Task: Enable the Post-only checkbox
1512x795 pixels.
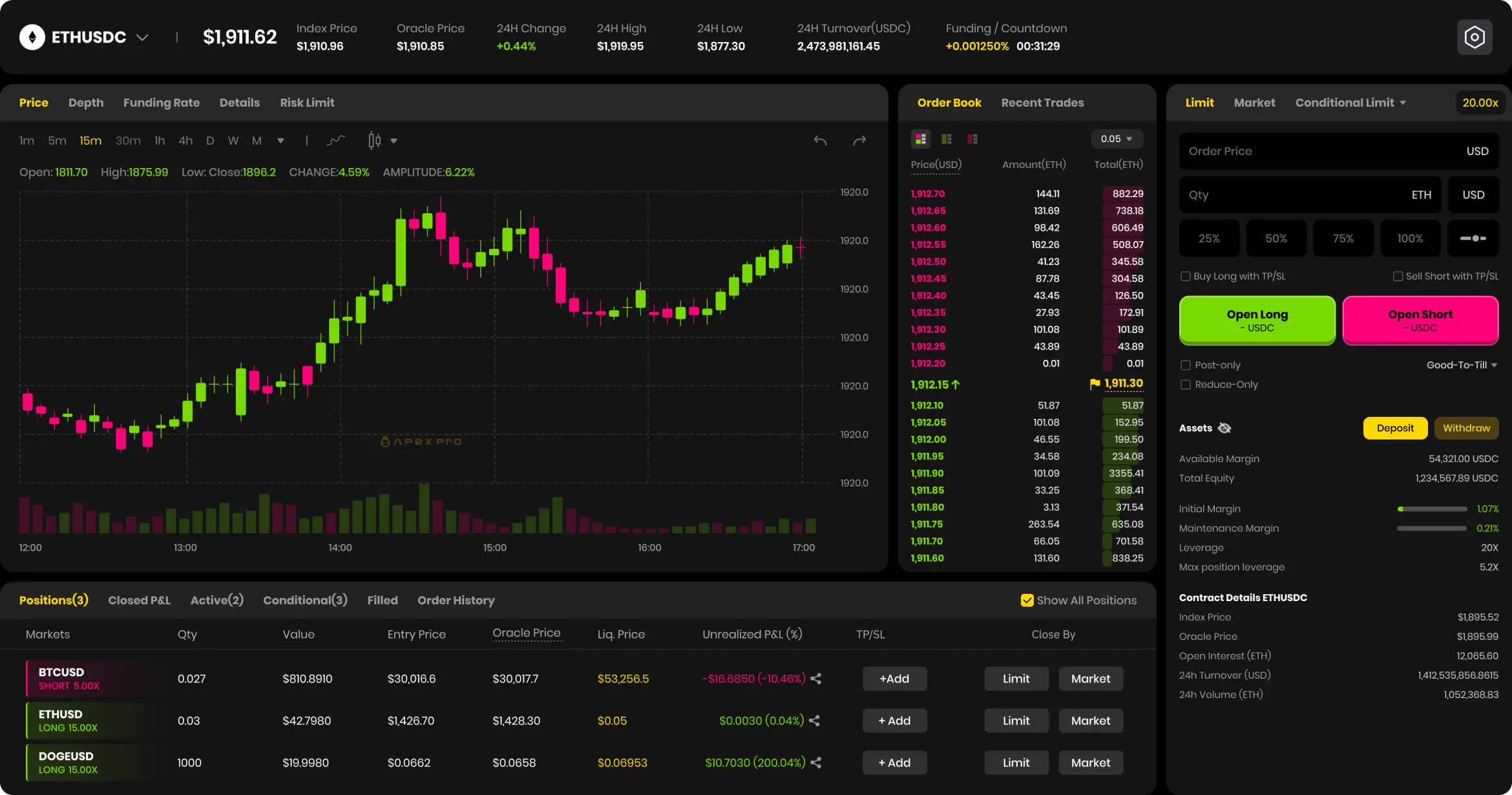Action: pos(1186,365)
